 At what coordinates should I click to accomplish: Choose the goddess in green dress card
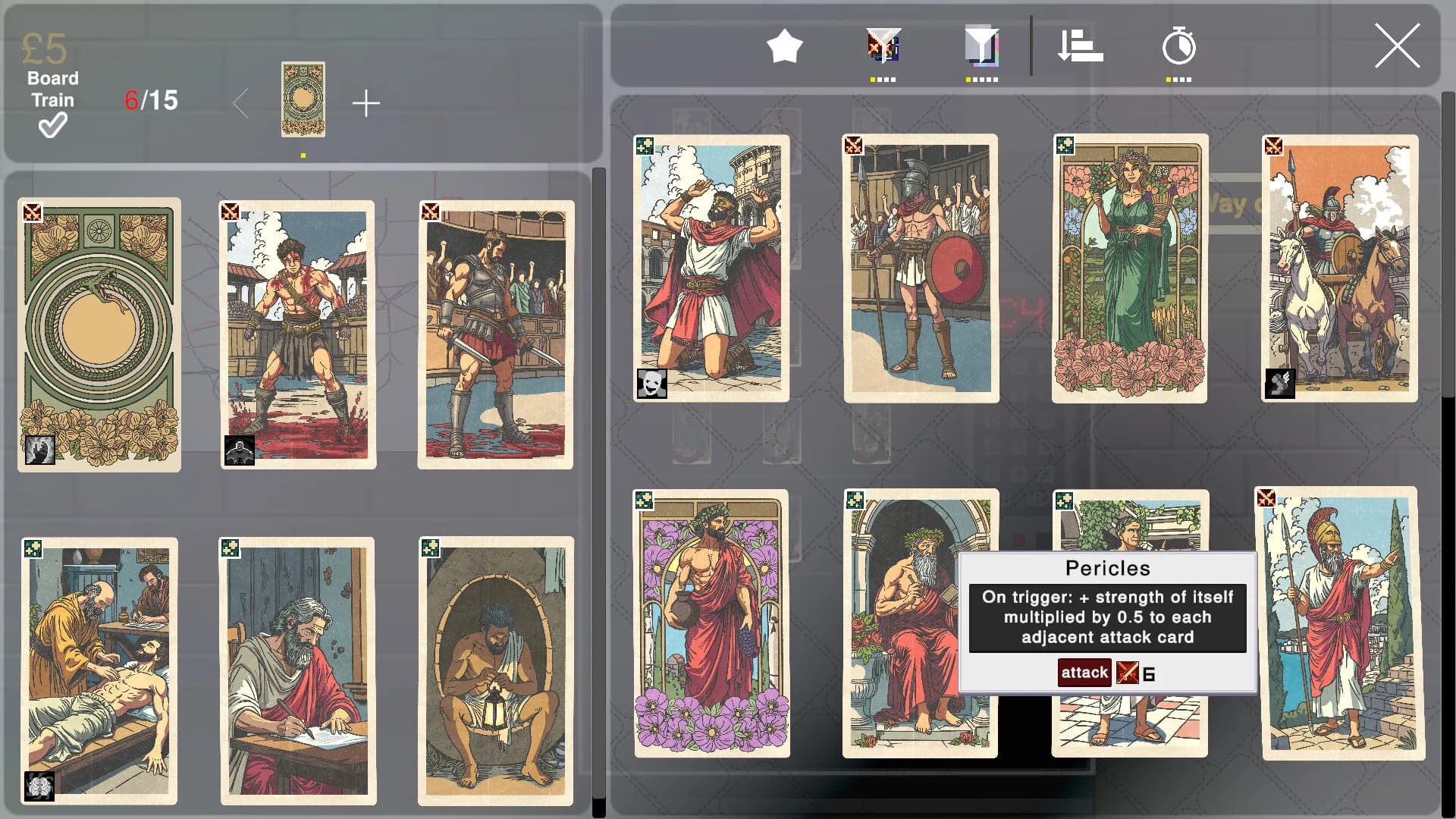(x=1130, y=268)
